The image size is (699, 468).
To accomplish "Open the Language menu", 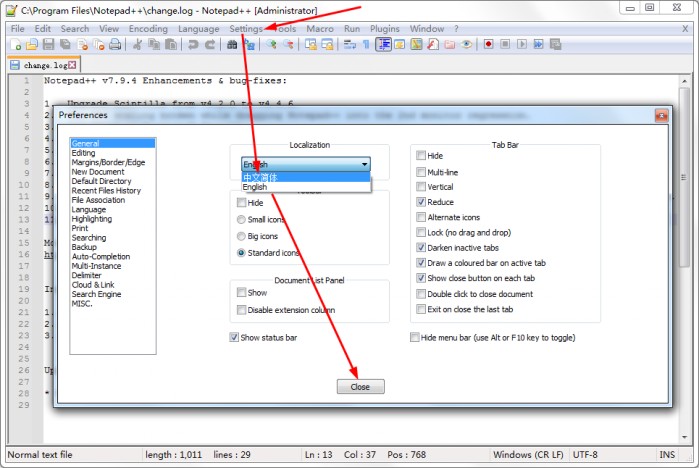I will pos(199,29).
